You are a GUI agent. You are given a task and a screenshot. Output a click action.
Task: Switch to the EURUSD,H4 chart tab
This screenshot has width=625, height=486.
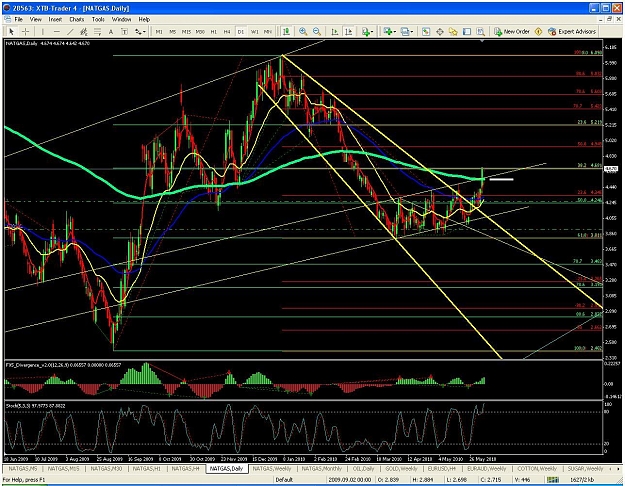(x=442, y=468)
